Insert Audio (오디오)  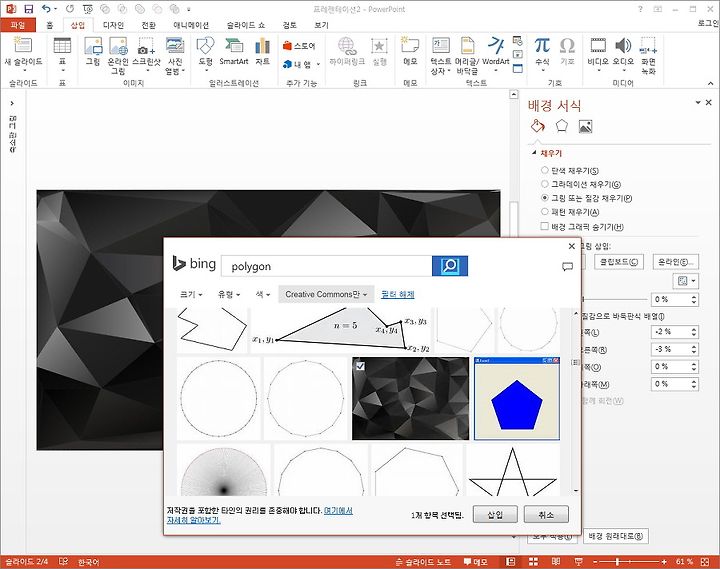click(623, 54)
